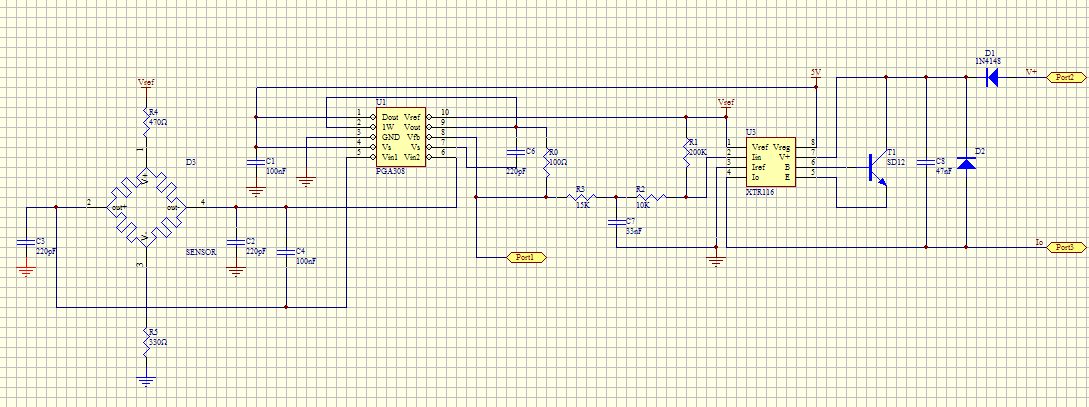1089x407 pixels.
Task: Click the SD12 transistor value label
Action: (x=894, y=161)
